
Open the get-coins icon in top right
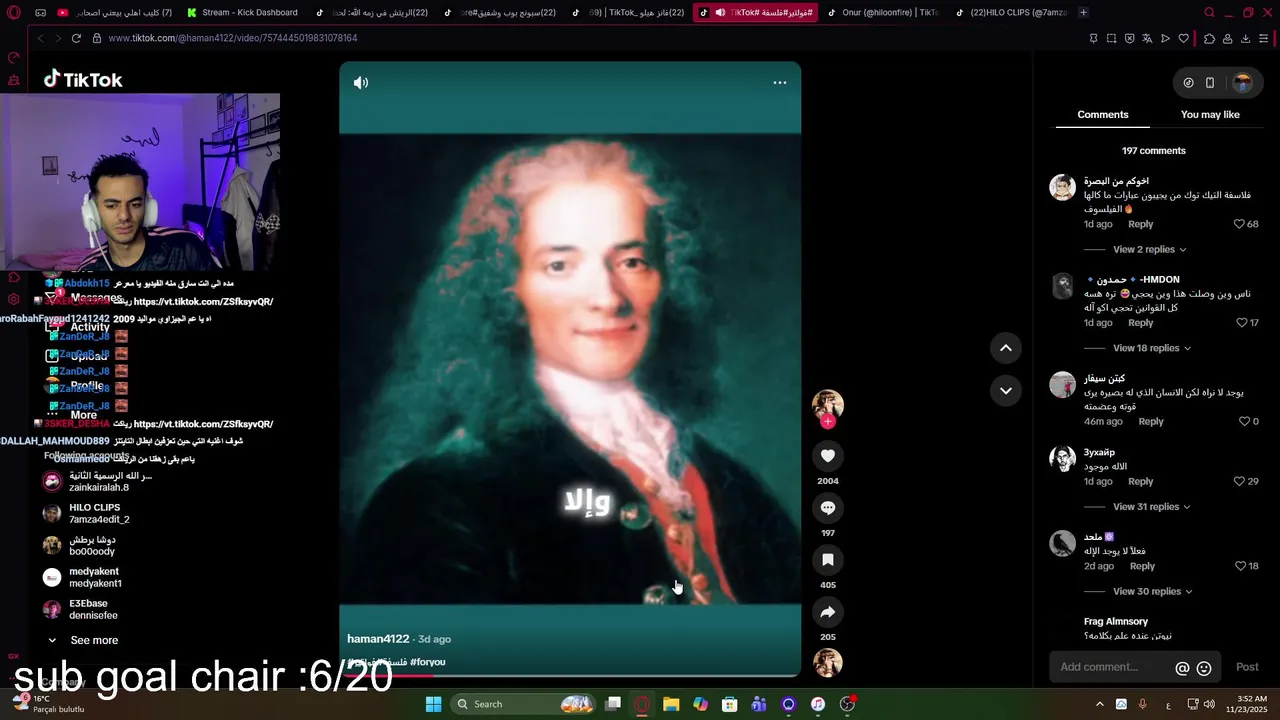pyautogui.click(x=1188, y=83)
